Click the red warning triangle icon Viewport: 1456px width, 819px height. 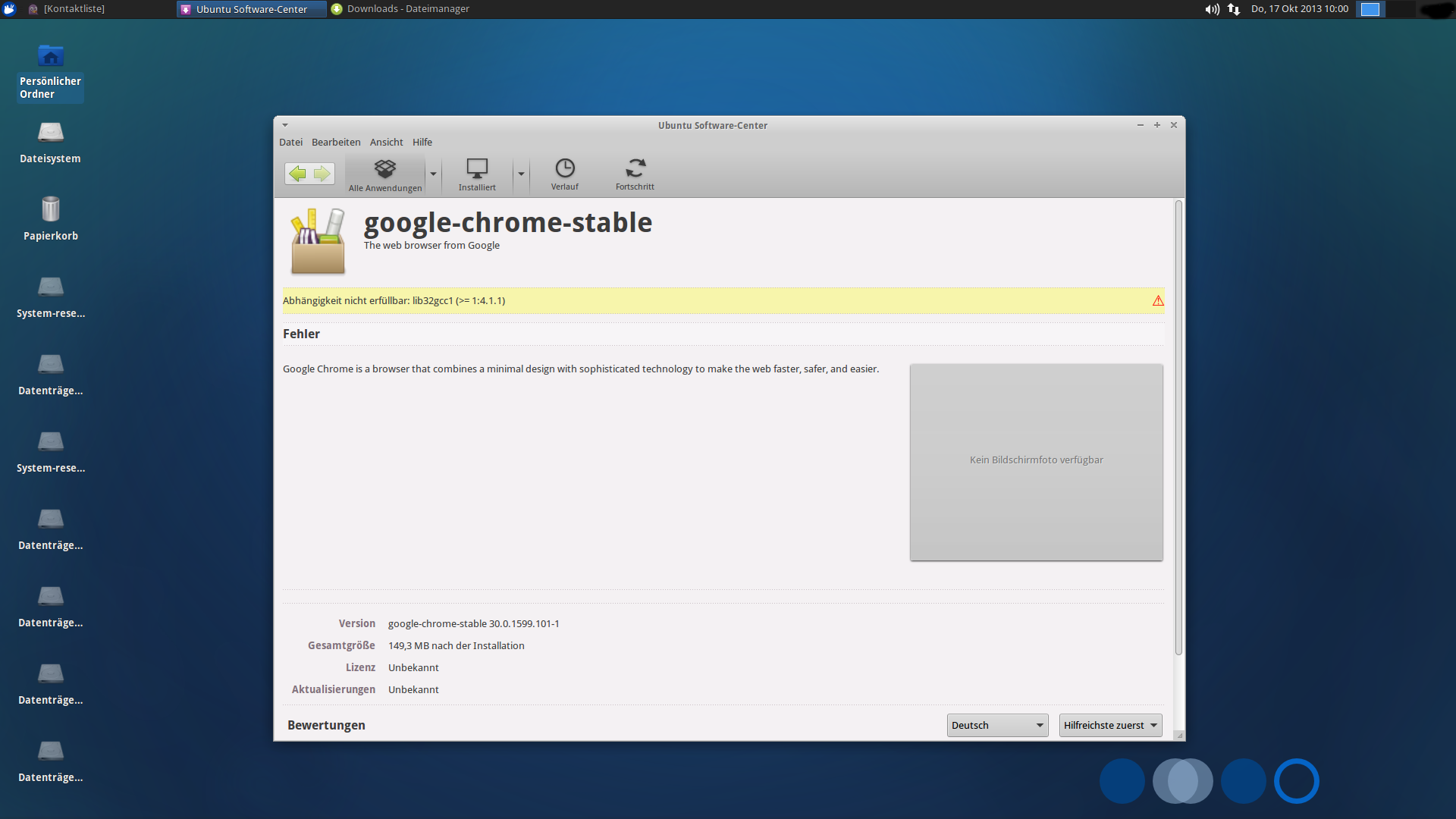point(1158,301)
